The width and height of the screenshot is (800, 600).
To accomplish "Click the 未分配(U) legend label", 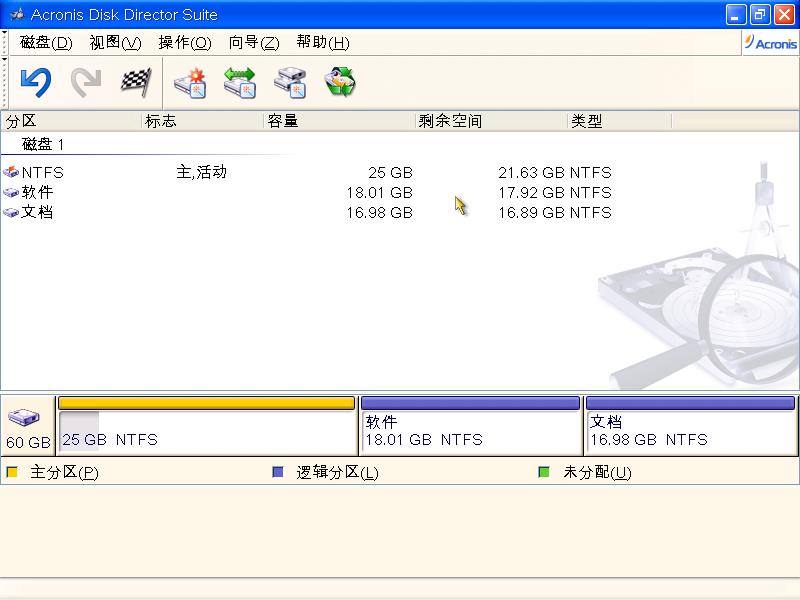I will click(x=597, y=472).
